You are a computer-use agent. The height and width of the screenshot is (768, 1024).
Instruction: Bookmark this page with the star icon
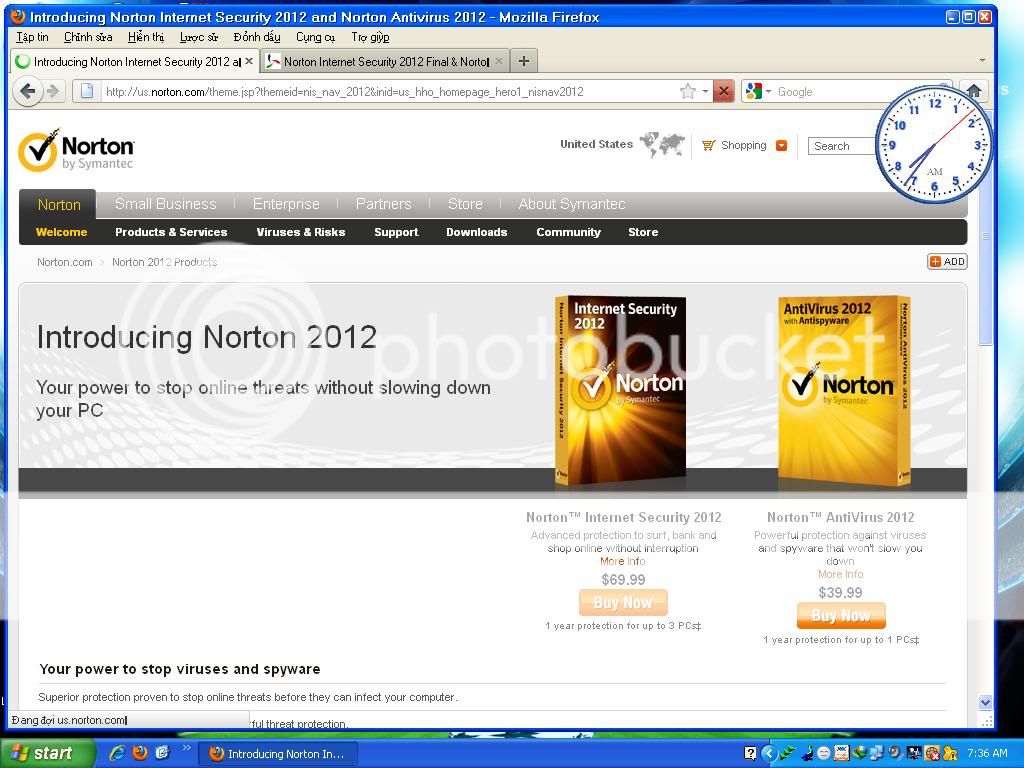pos(687,91)
